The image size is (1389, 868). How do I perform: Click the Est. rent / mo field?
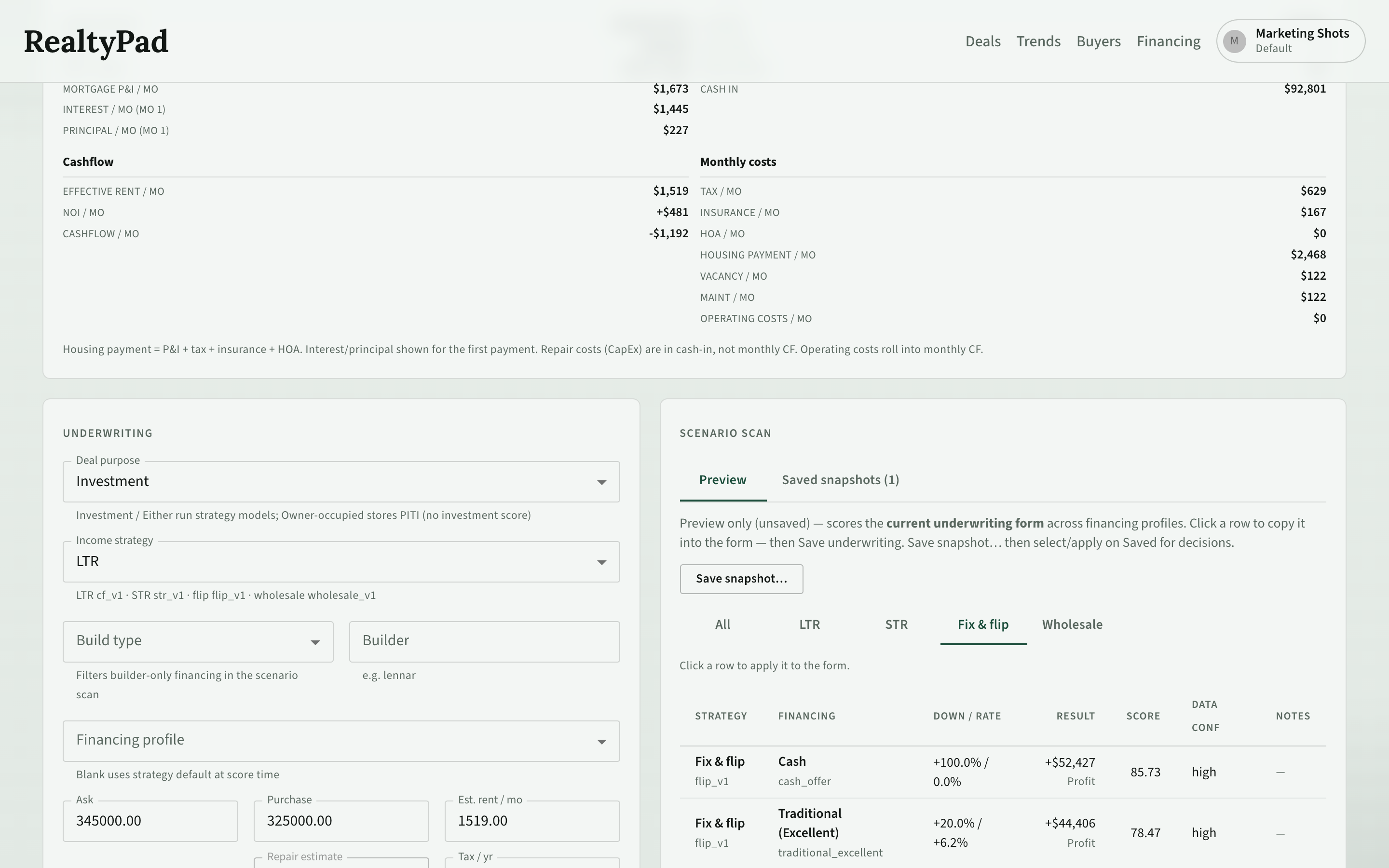click(532, 821)
